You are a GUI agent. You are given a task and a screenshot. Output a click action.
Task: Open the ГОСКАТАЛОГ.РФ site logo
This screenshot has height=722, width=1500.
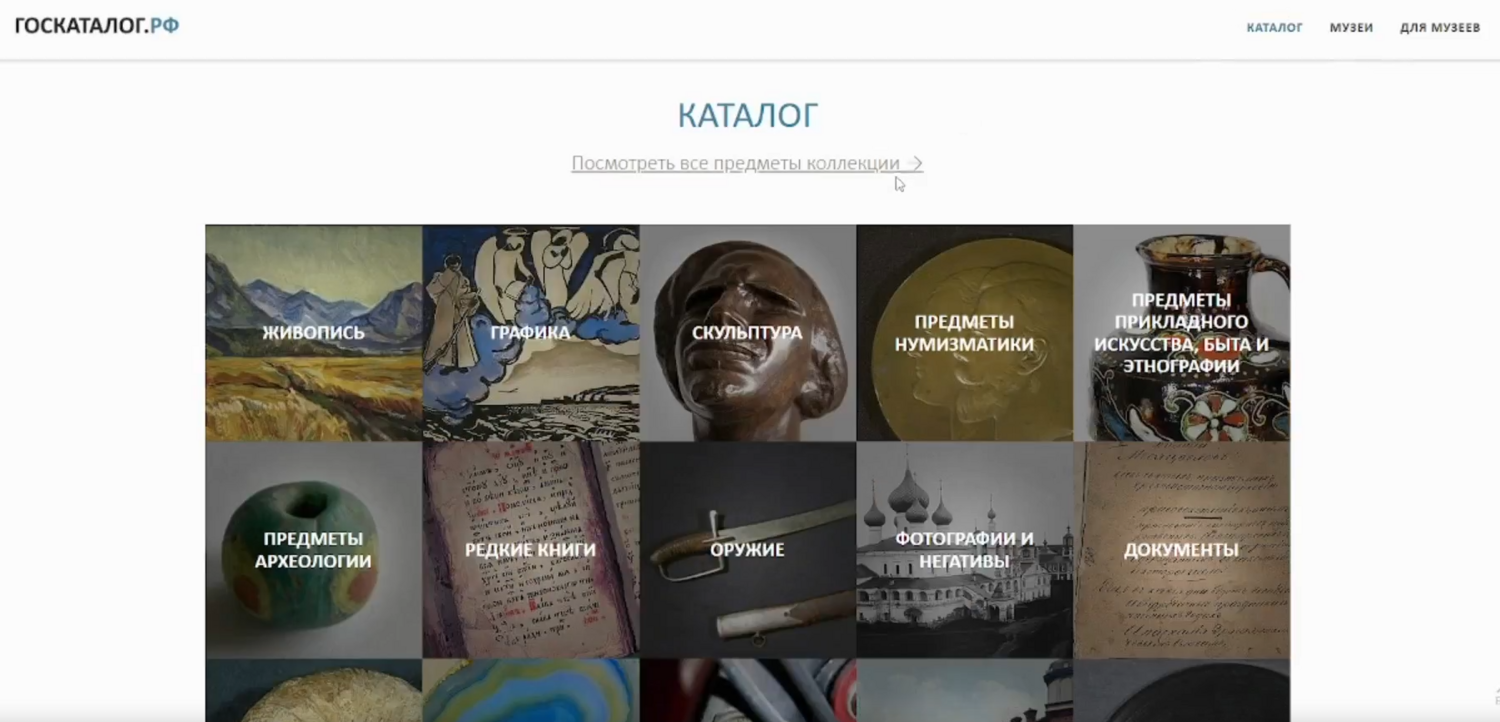tap(97, 26)
